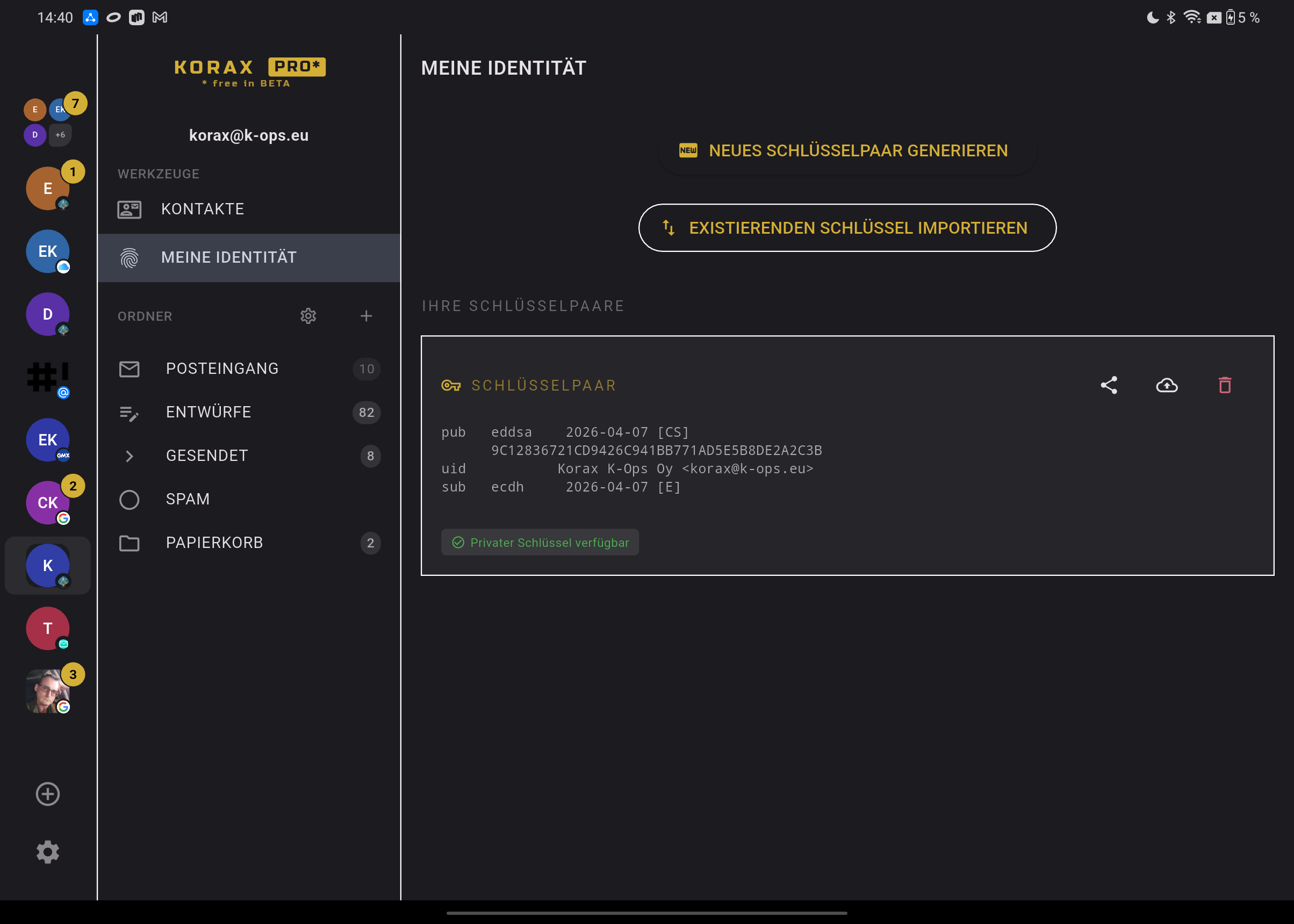Click the Posteingang count badge 10

pyautogui.click(x=366, y=369)
